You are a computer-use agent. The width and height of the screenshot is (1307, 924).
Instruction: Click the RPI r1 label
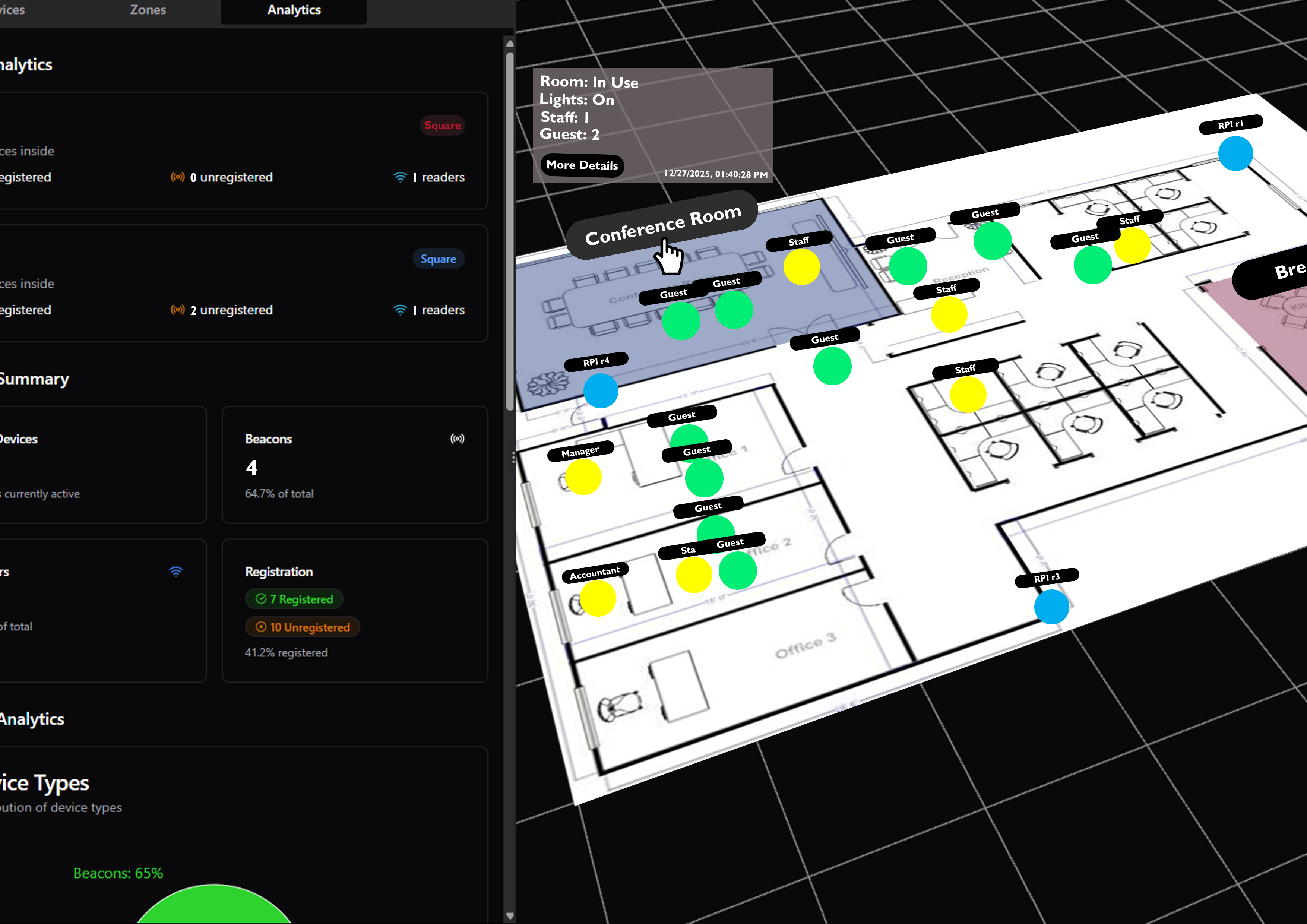tap(1230, 124)
